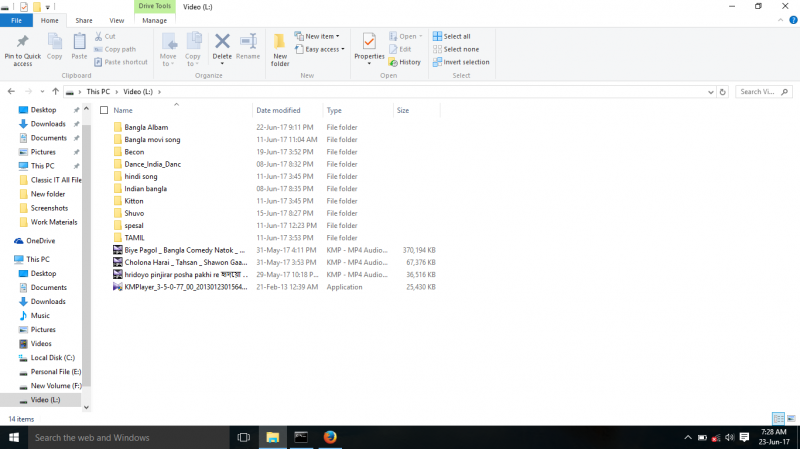Screen dimensions: 800x449
Task: Click the Cut scissors command
Action: (x=105, y=36)
